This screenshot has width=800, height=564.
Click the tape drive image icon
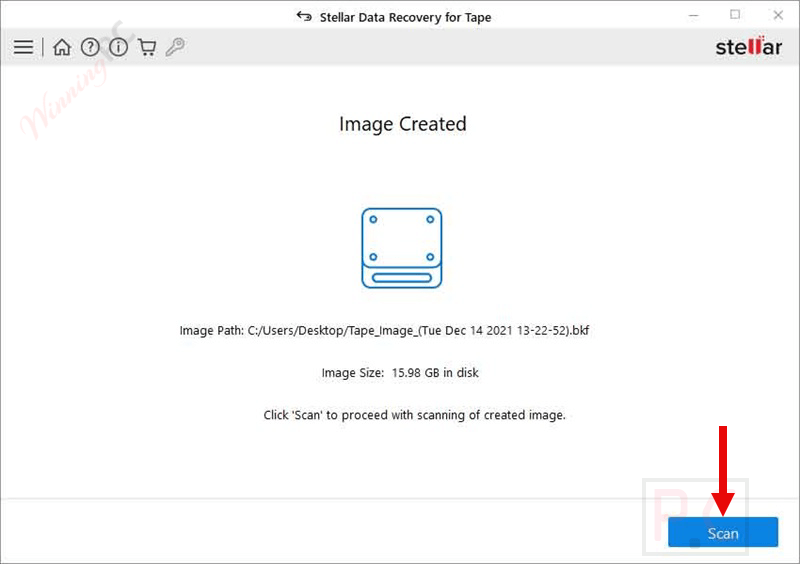pyautogui.click(x=402, y=248)
